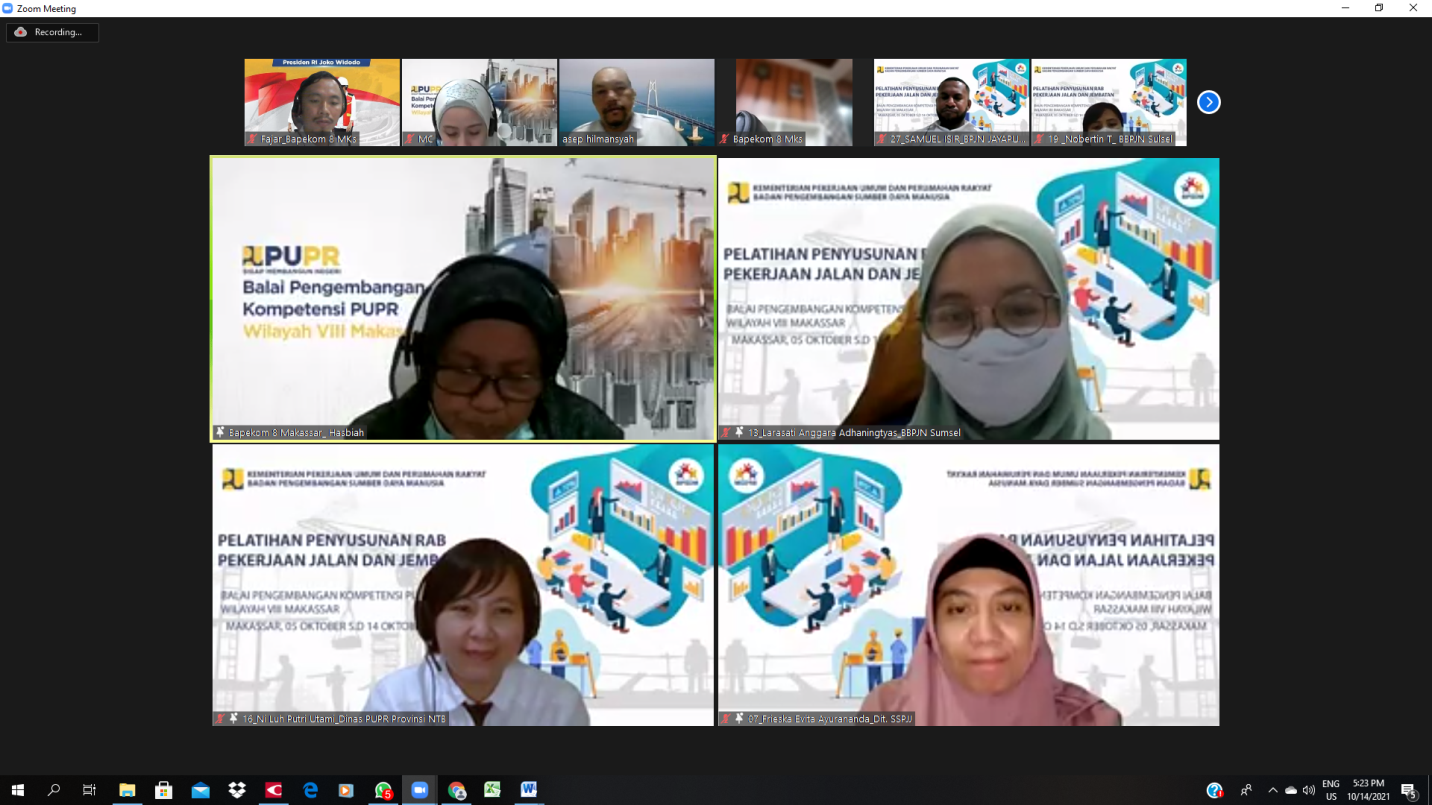The height and width of the screenshot is (805, 1432).
Task: Click the Zoom taskbar icon
Action: click(x=419, y=790)
